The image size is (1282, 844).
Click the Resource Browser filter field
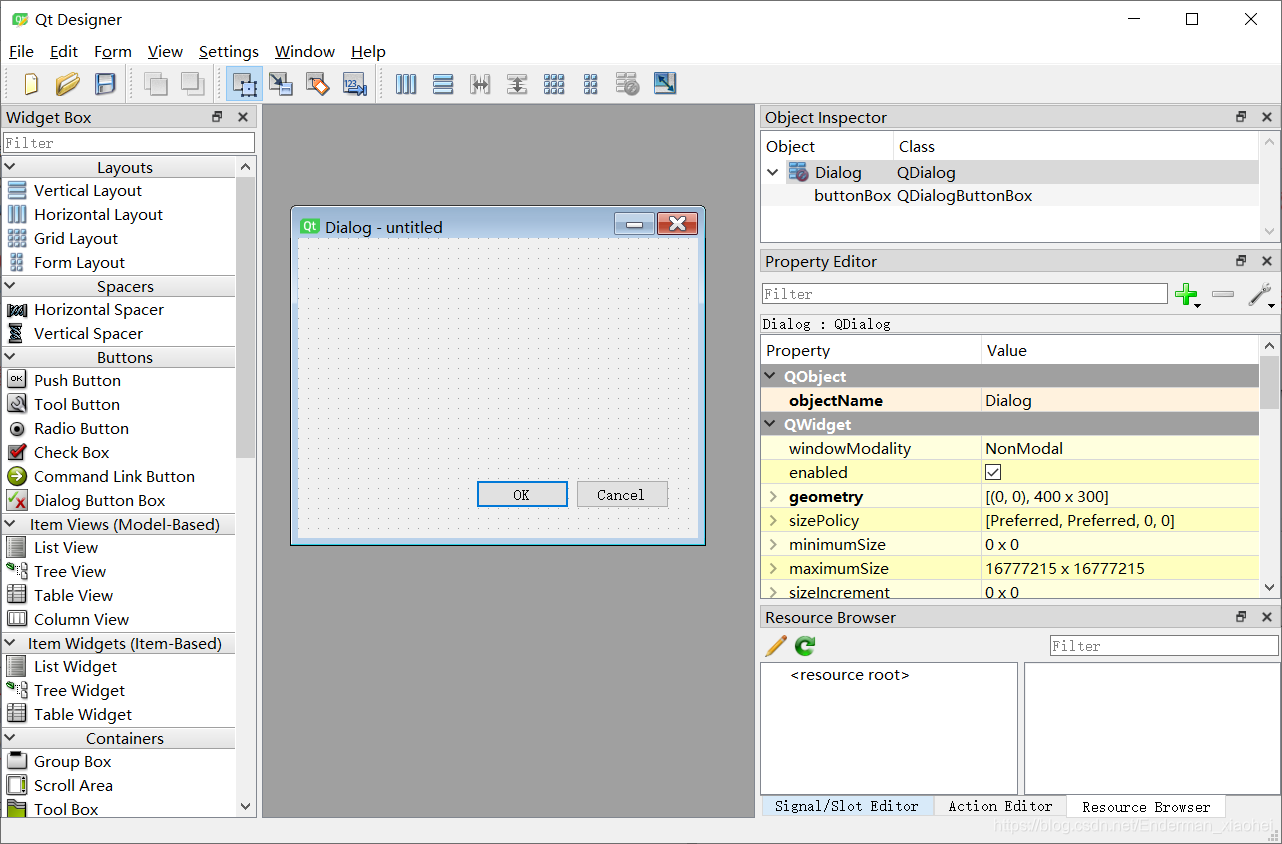pyautogui.click(x=1164, y=646)
